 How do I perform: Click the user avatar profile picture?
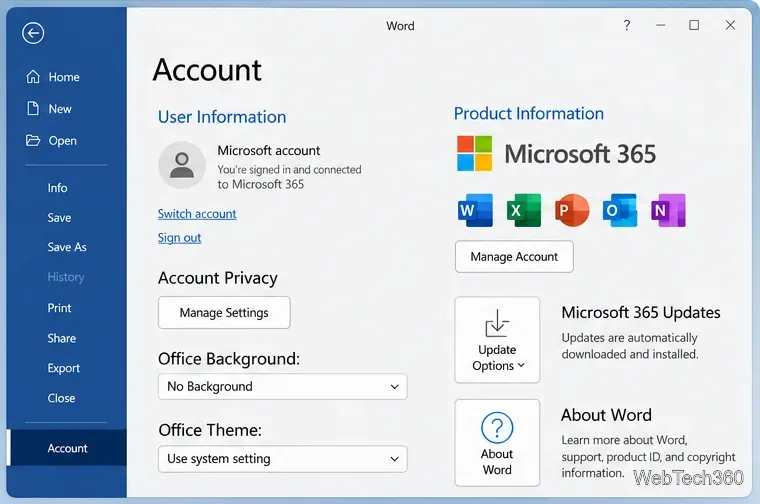[x=182, y=165]
